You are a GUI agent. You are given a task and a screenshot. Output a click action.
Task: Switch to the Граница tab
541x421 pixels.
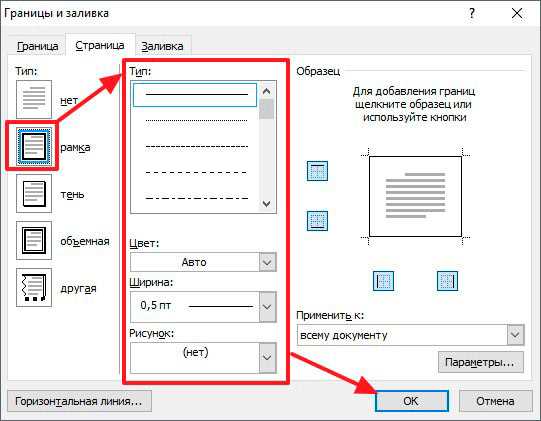[x=38, y=46]
